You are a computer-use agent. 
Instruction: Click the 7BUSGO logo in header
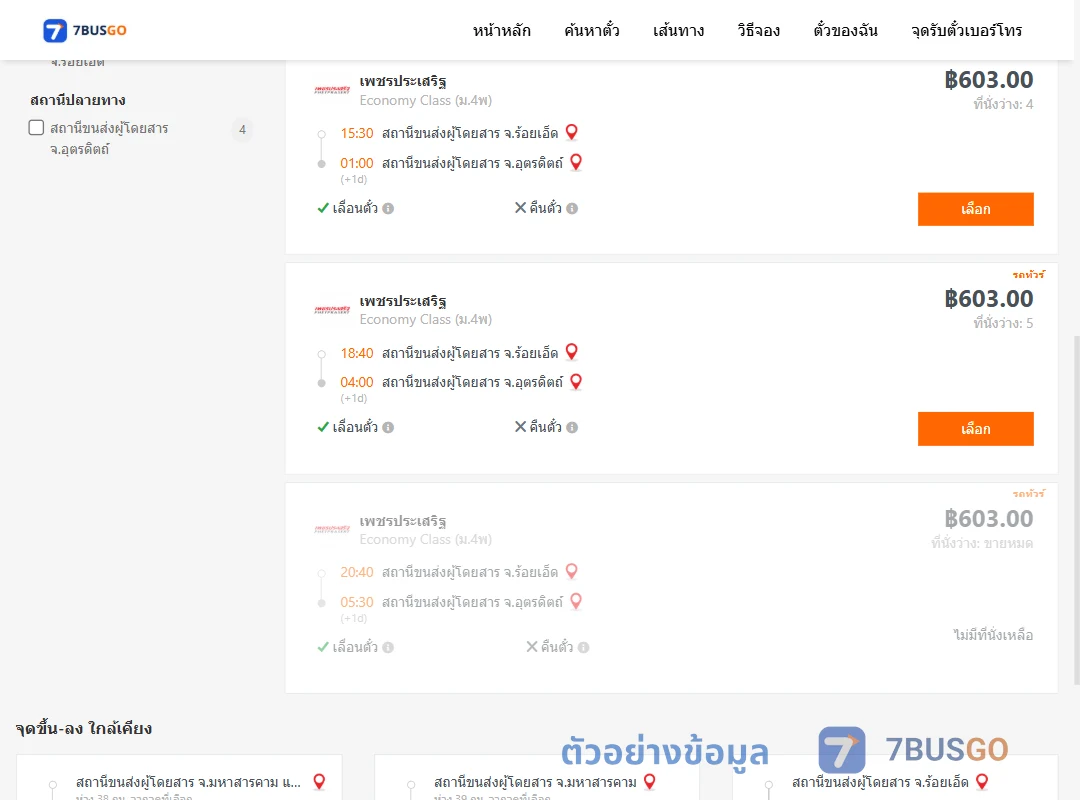(85, 30)
